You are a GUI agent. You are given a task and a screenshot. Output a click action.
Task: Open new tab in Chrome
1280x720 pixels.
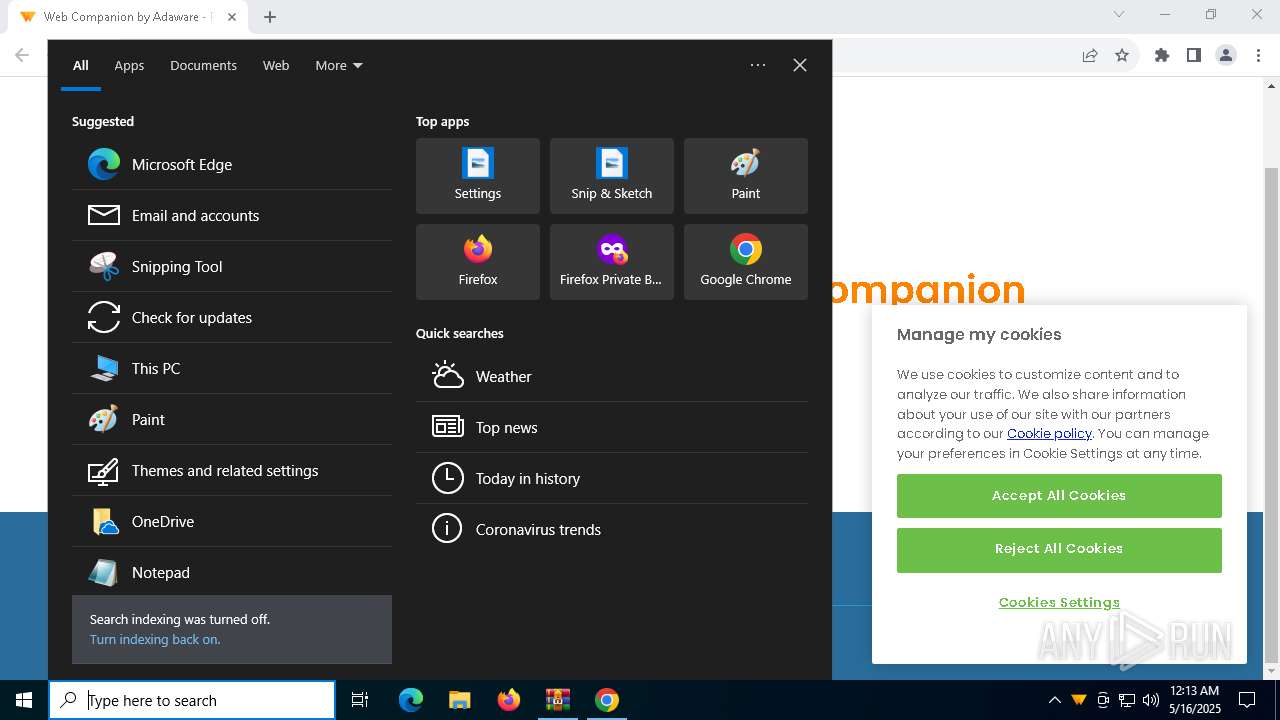pyautogui.click(x=270, y=17)
